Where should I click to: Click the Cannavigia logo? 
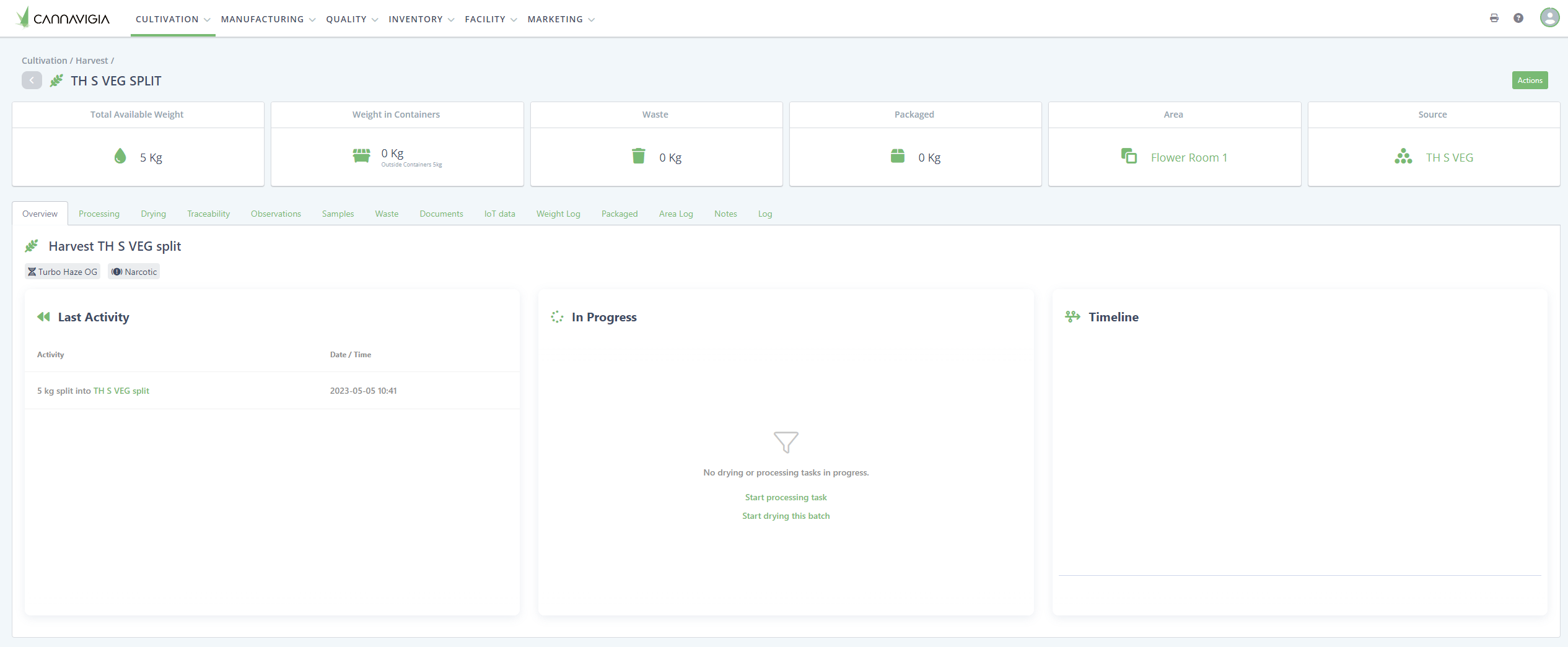pyautogui.click(x=63, y=18)
